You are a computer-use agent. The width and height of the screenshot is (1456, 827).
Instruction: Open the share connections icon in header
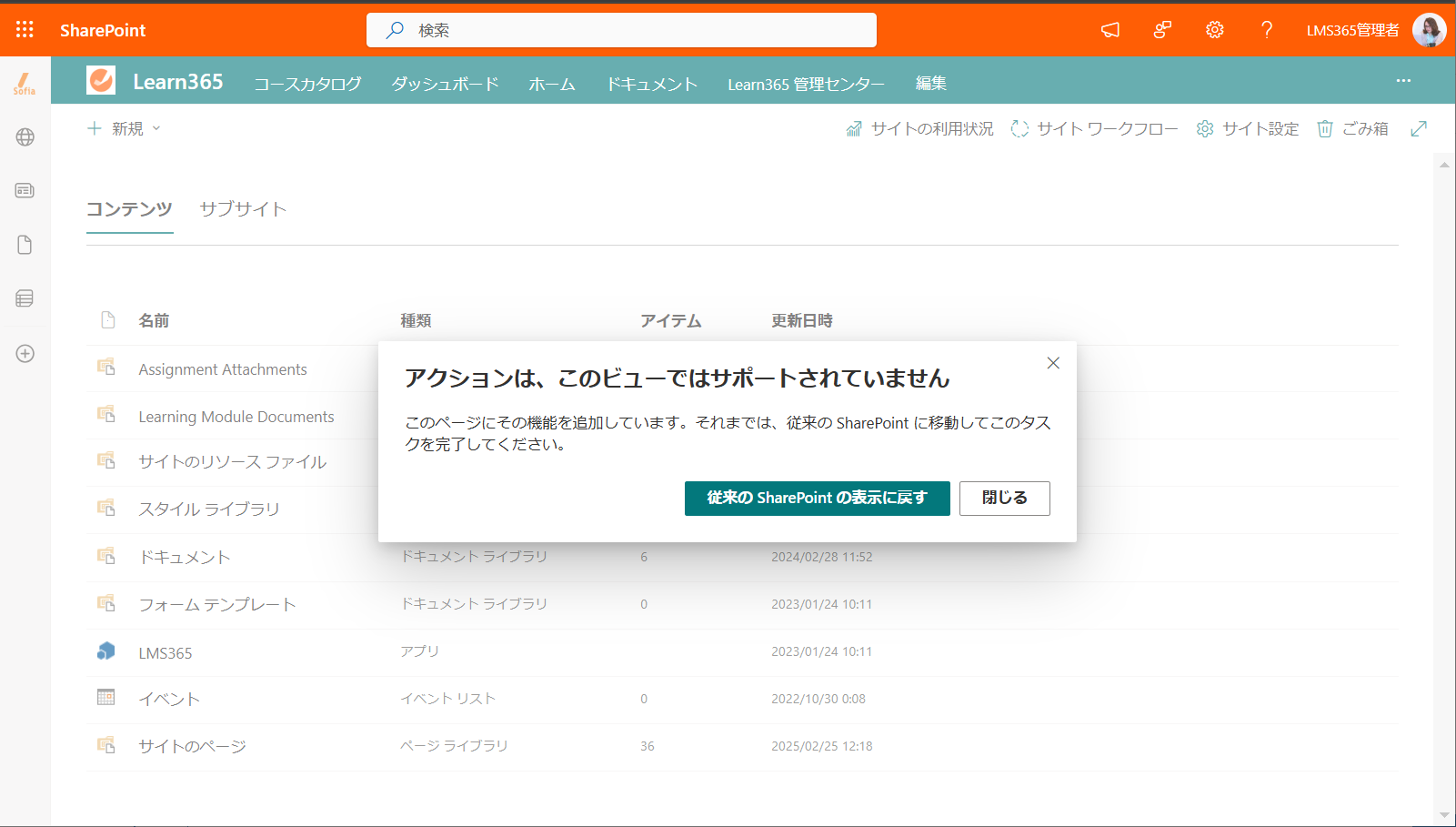pyautogui.click(x=1162, y=30)
